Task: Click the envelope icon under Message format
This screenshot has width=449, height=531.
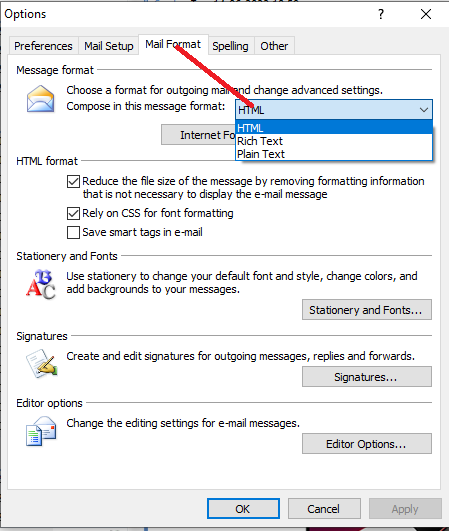Action: [40, 99]
